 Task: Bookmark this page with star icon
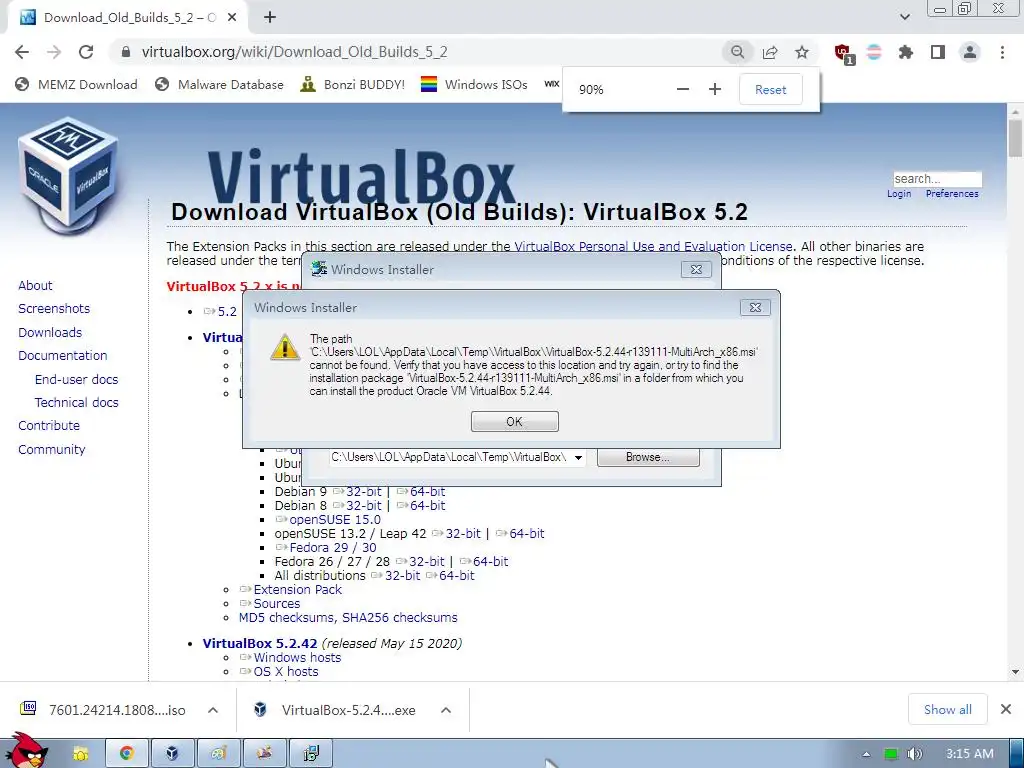802,52
